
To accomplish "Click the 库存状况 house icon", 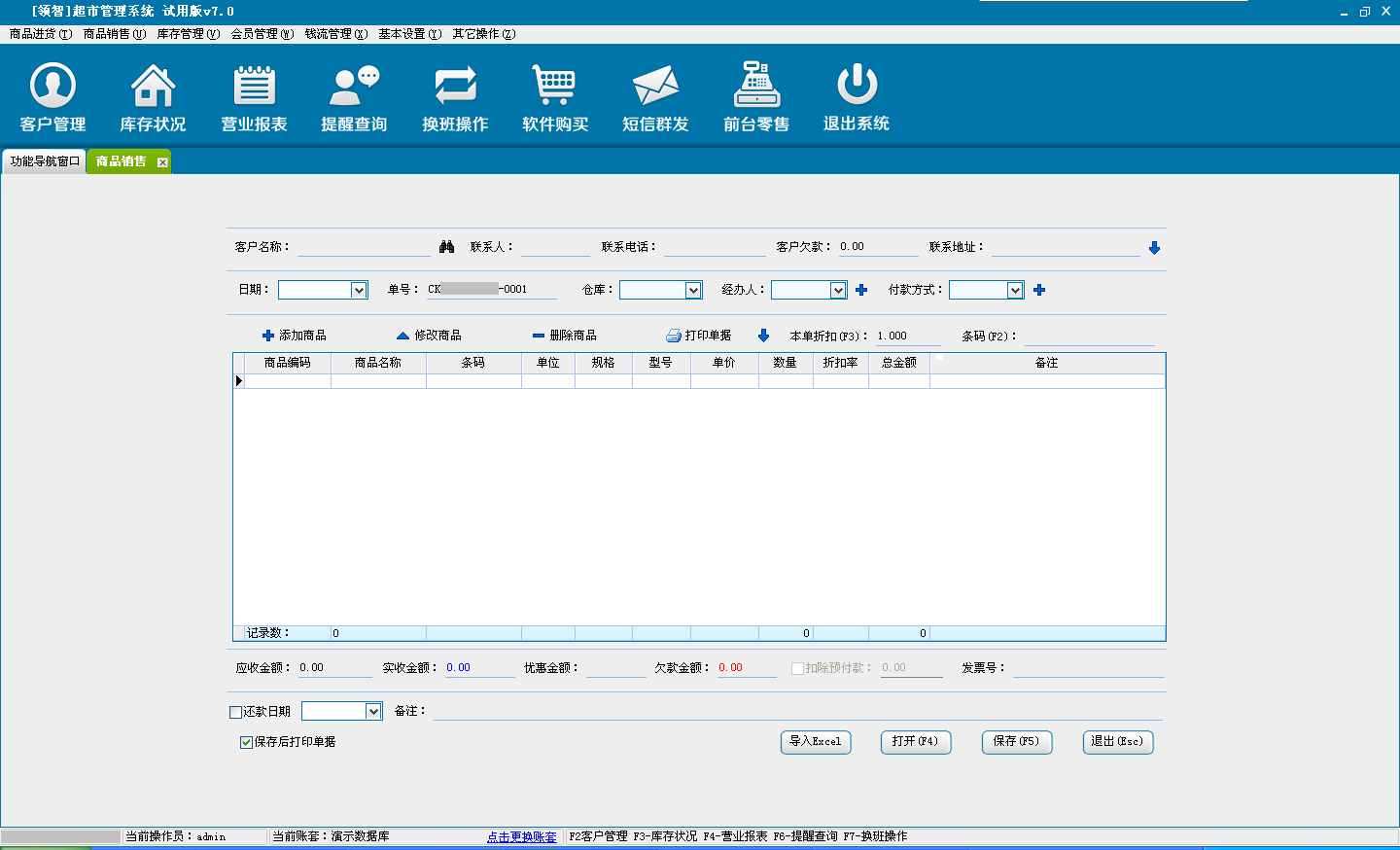I will coord(153,87).
